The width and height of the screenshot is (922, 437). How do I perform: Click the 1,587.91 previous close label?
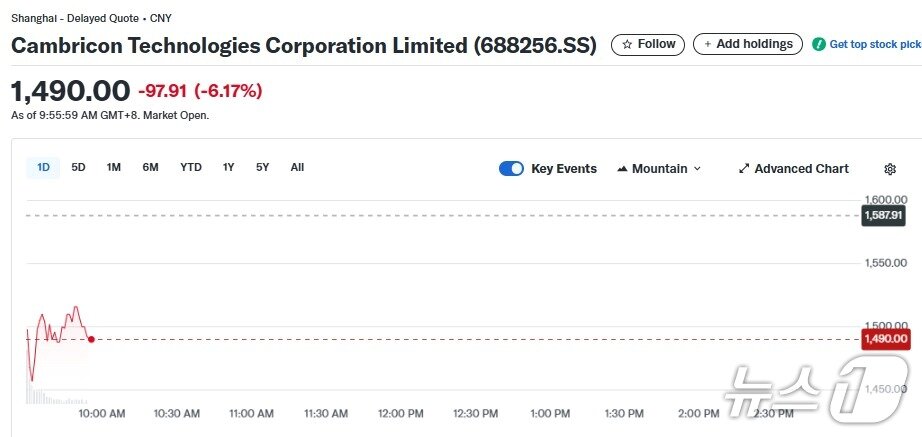(884, 215)
